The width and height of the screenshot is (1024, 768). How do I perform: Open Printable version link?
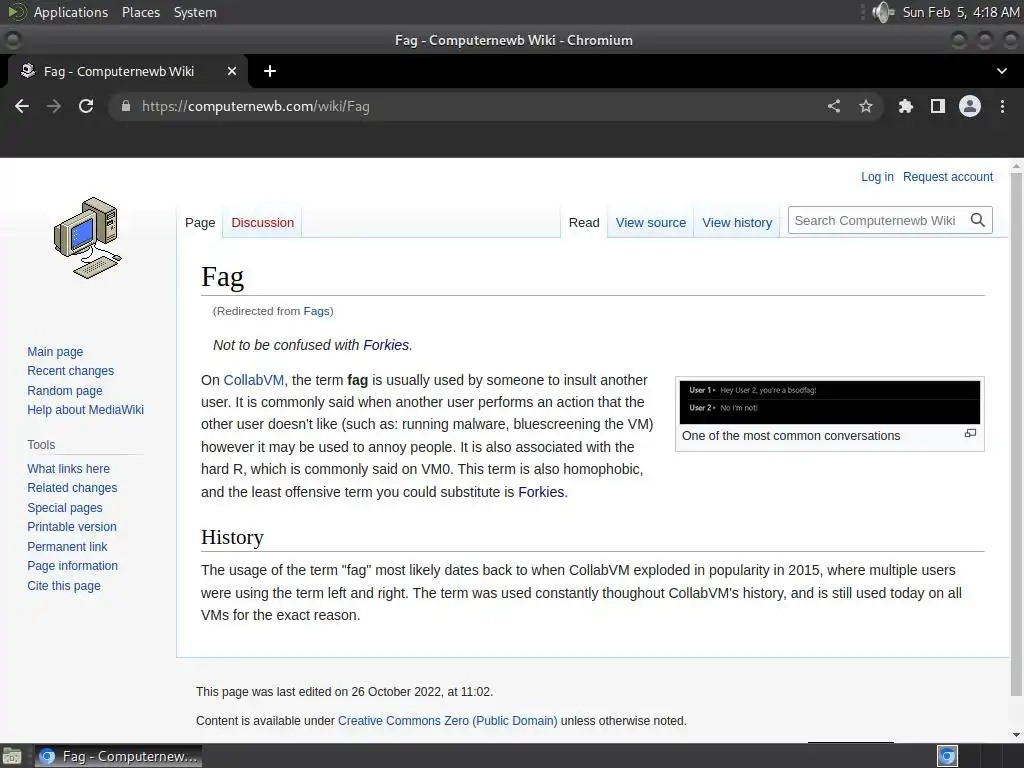point(72,526)
